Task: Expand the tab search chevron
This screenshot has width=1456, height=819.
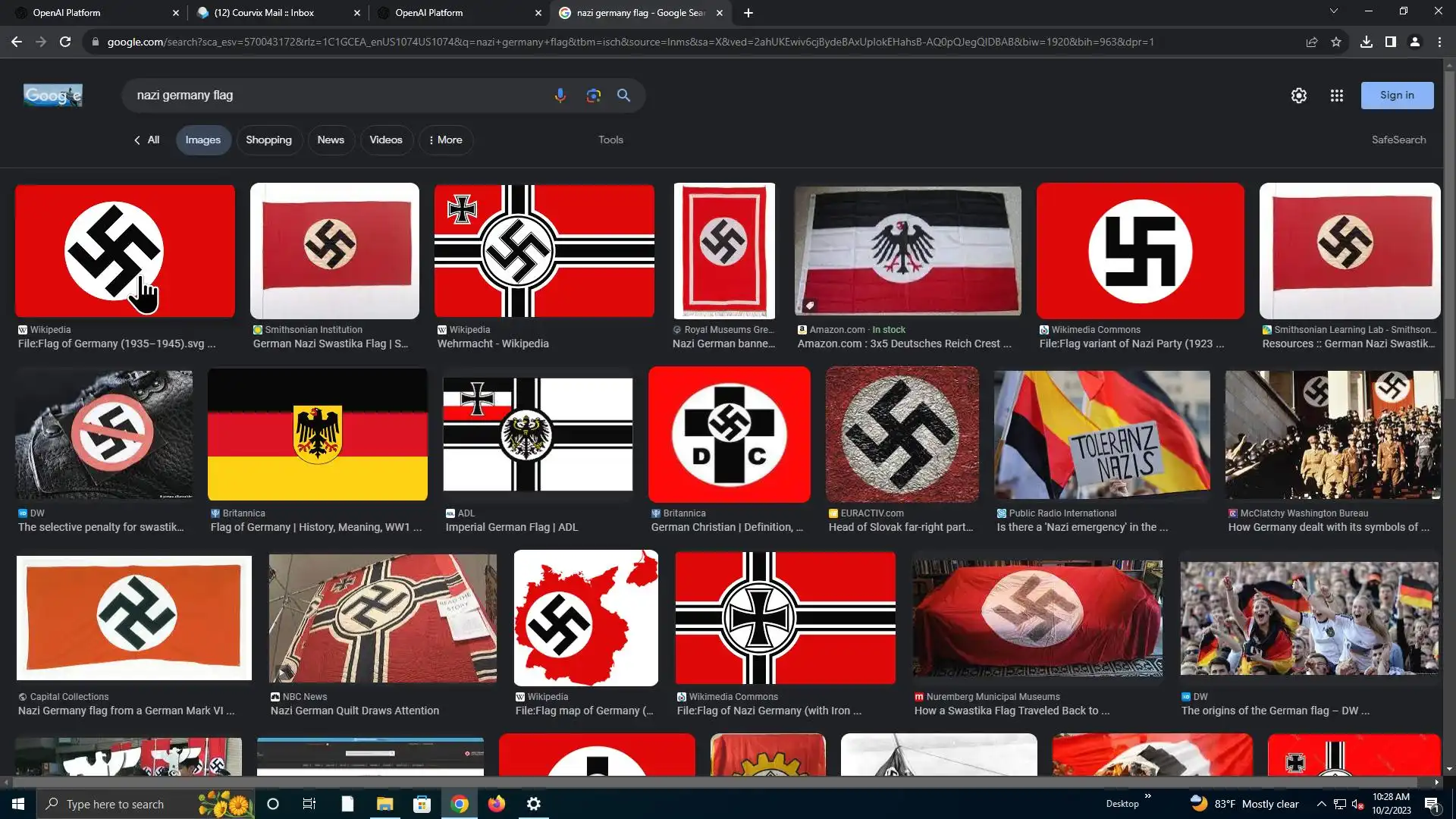Action: coord(1333,11)
